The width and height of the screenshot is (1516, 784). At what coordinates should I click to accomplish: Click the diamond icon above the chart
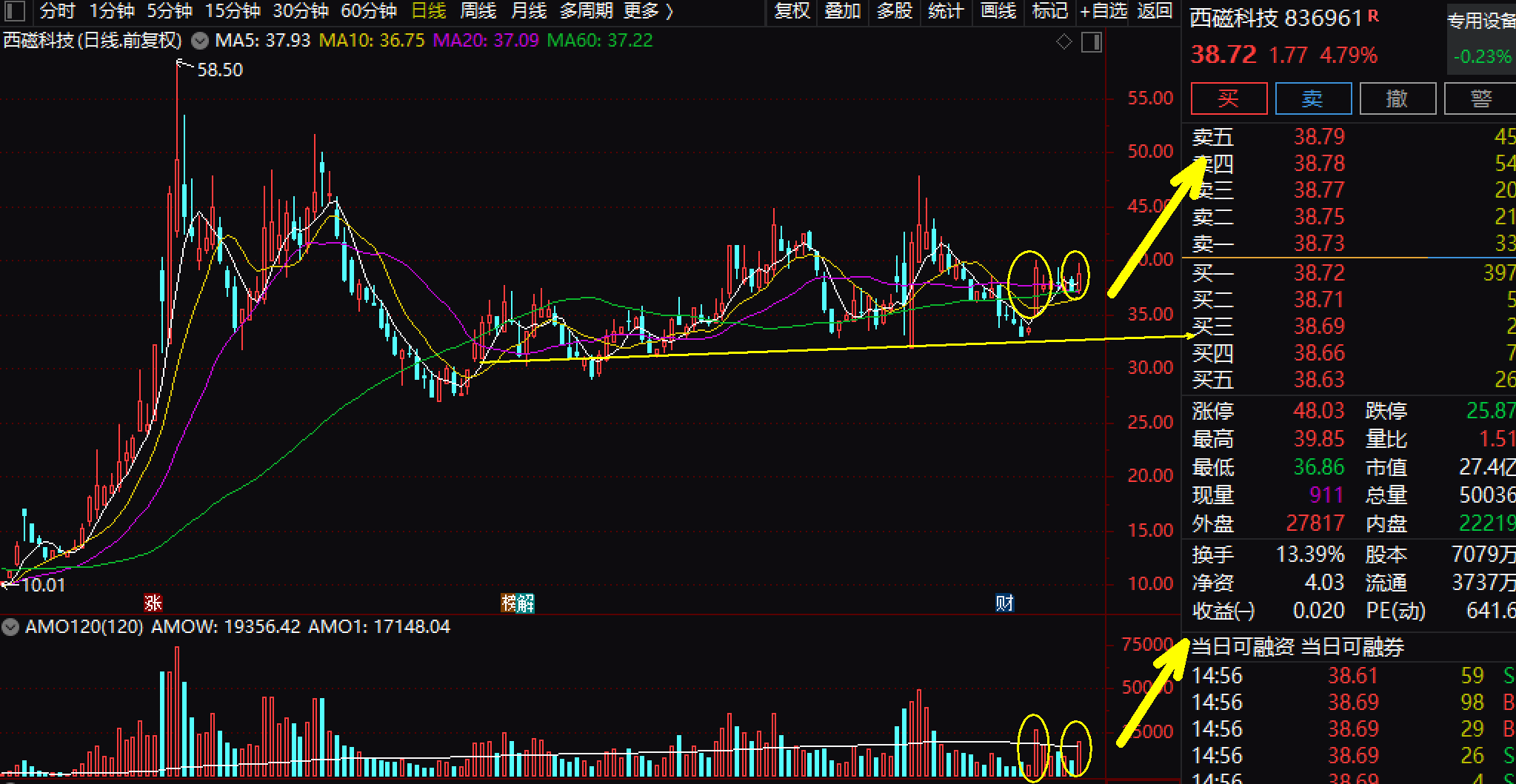[1064, 42]
